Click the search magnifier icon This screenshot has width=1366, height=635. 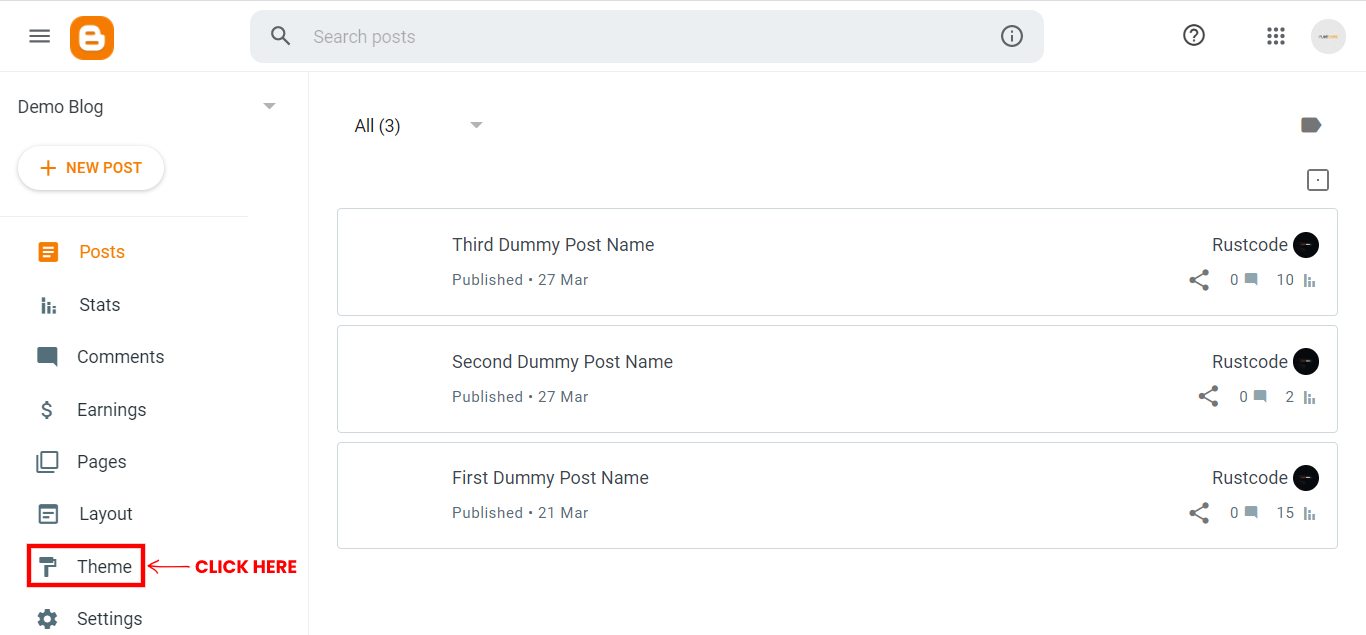281,36
